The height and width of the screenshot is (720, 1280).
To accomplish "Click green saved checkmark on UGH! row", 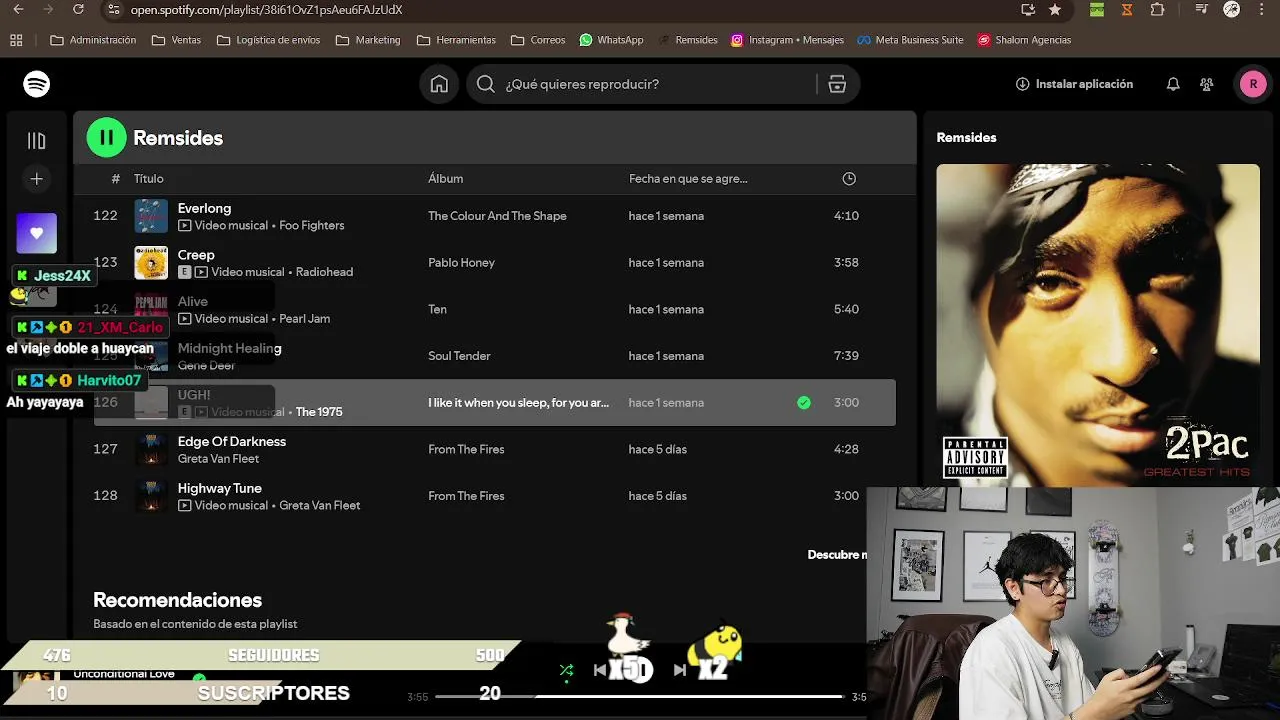I will (x=804, y=403).
